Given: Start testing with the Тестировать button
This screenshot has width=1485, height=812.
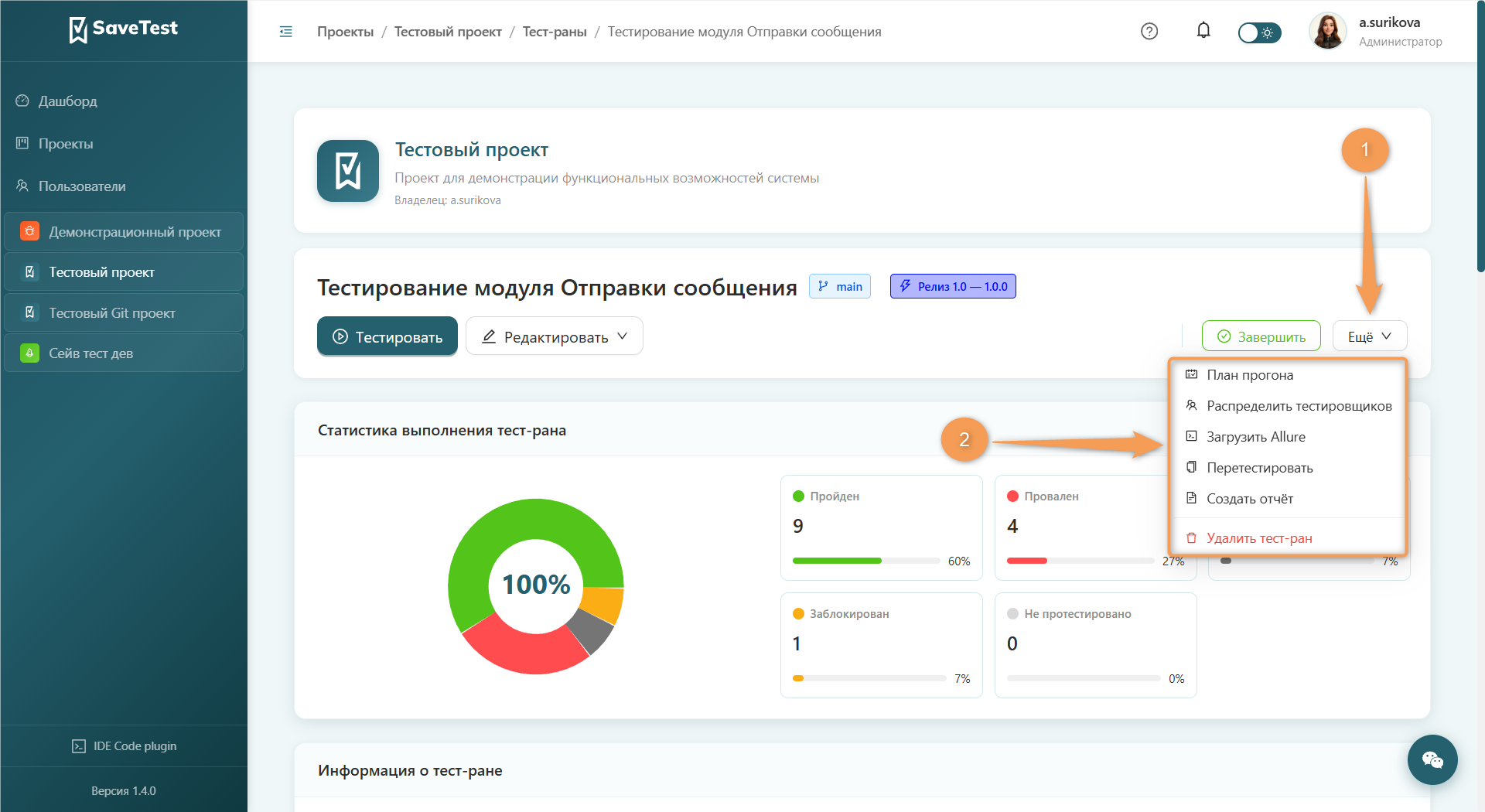Looking at the screenshot, I should click(387, 336).
